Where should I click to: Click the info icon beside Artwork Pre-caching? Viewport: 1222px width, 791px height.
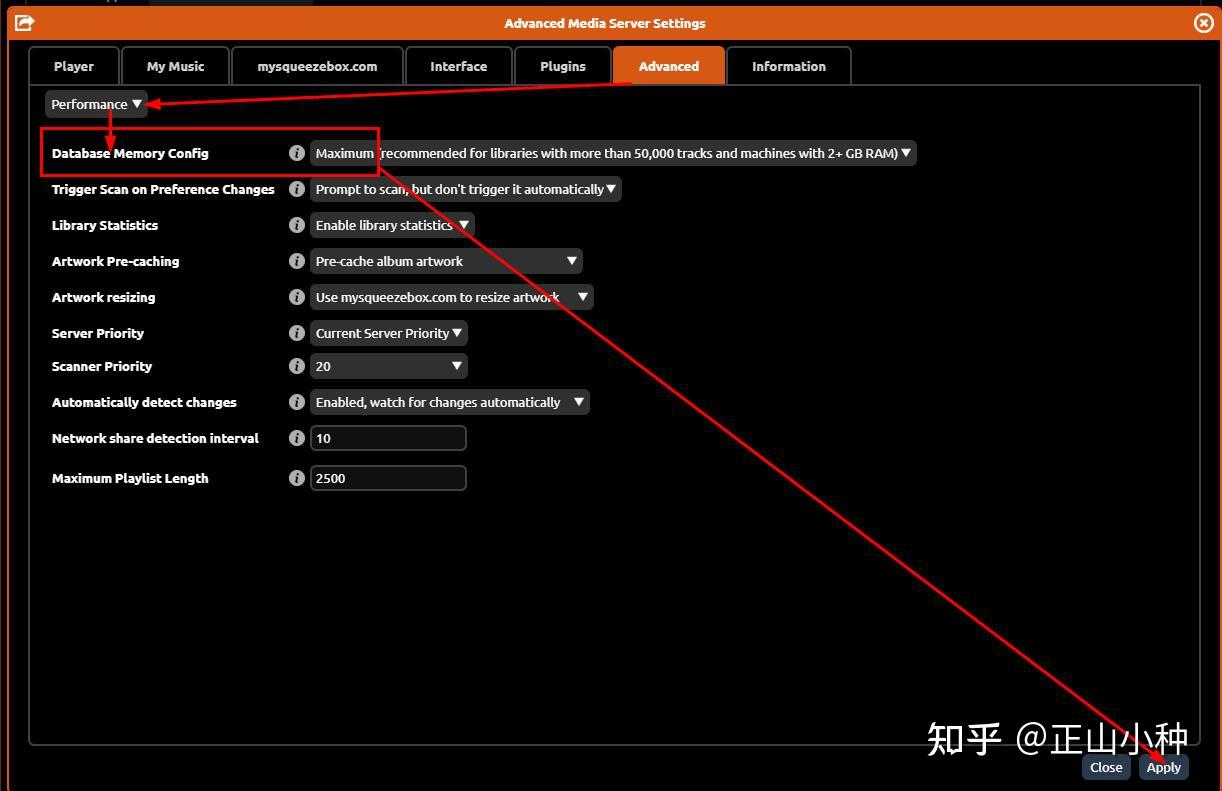(x=297, y=261)
